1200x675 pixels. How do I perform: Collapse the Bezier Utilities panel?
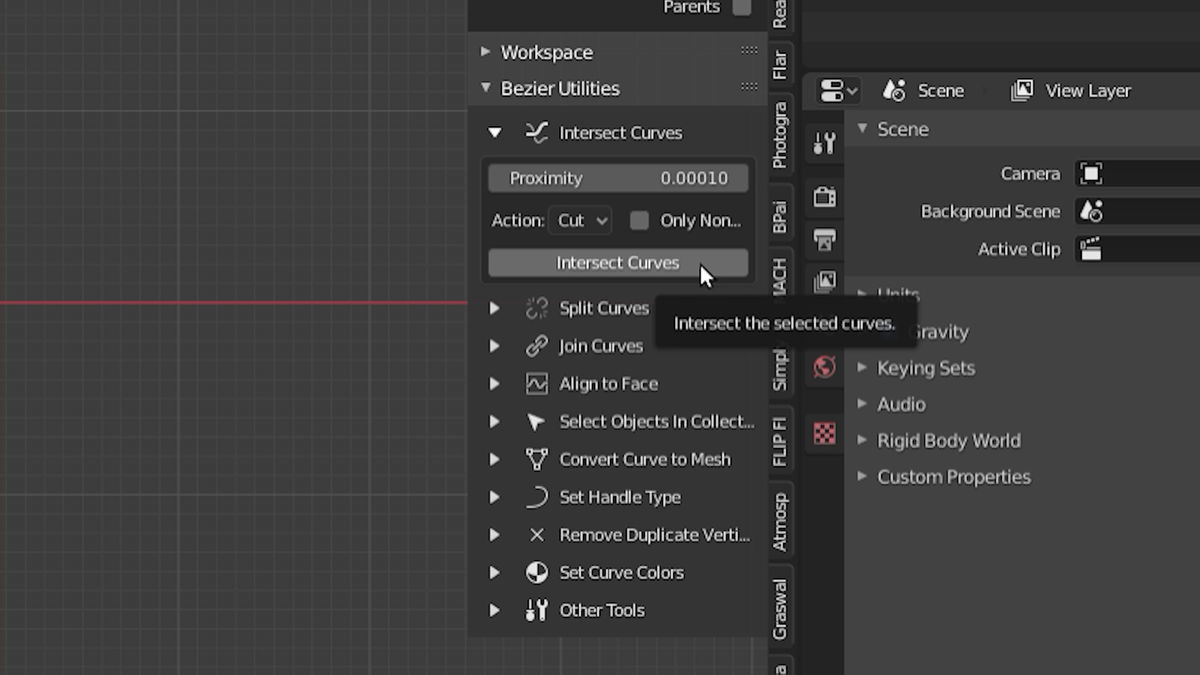[x=485, y=88]
